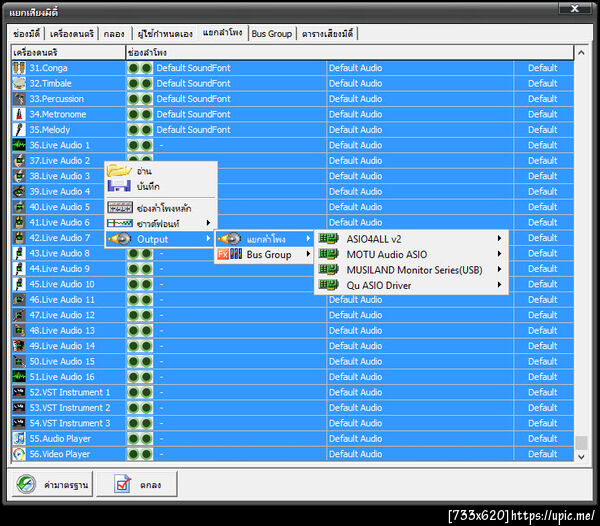Click the folder icon beside อ่าน

119,171
